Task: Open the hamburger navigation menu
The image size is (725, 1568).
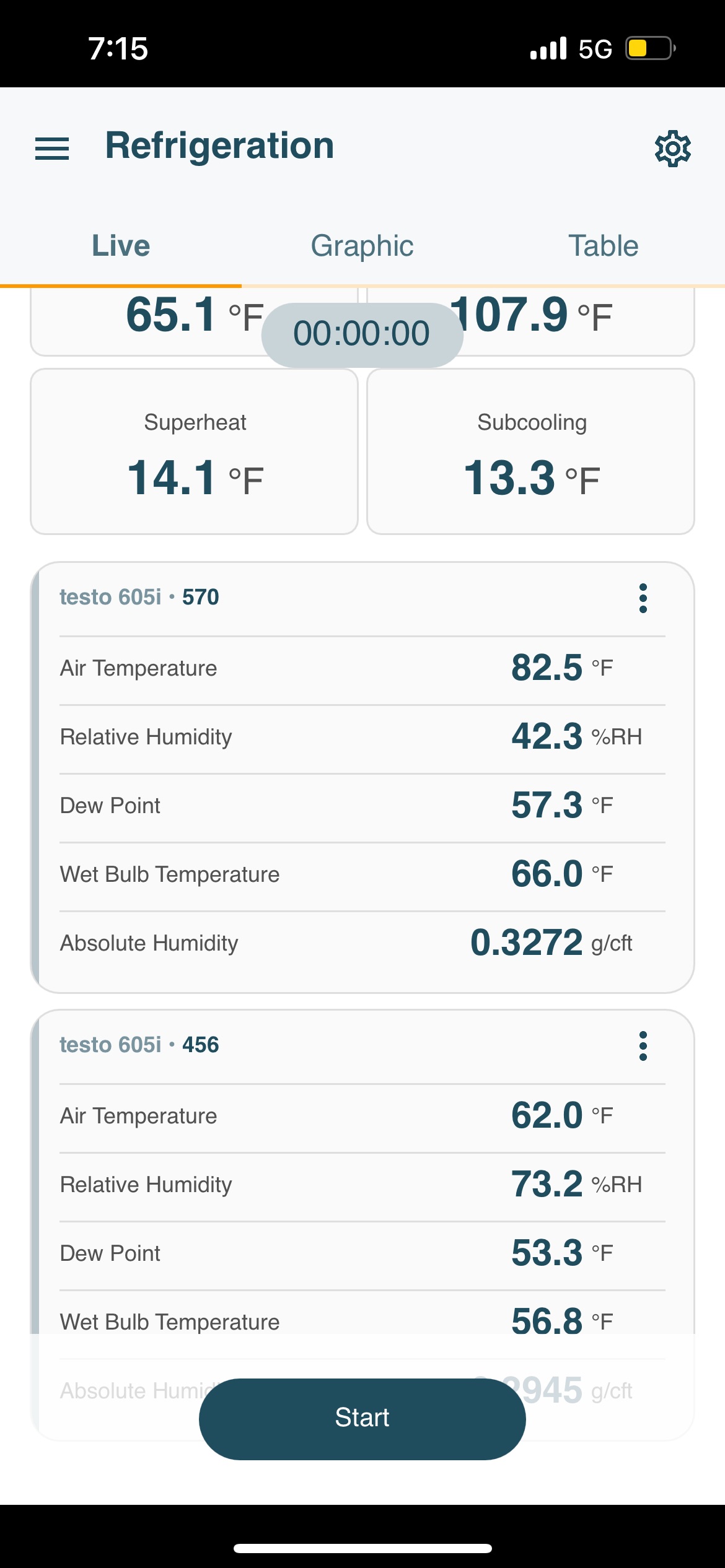Action: [x=52, y=149]
